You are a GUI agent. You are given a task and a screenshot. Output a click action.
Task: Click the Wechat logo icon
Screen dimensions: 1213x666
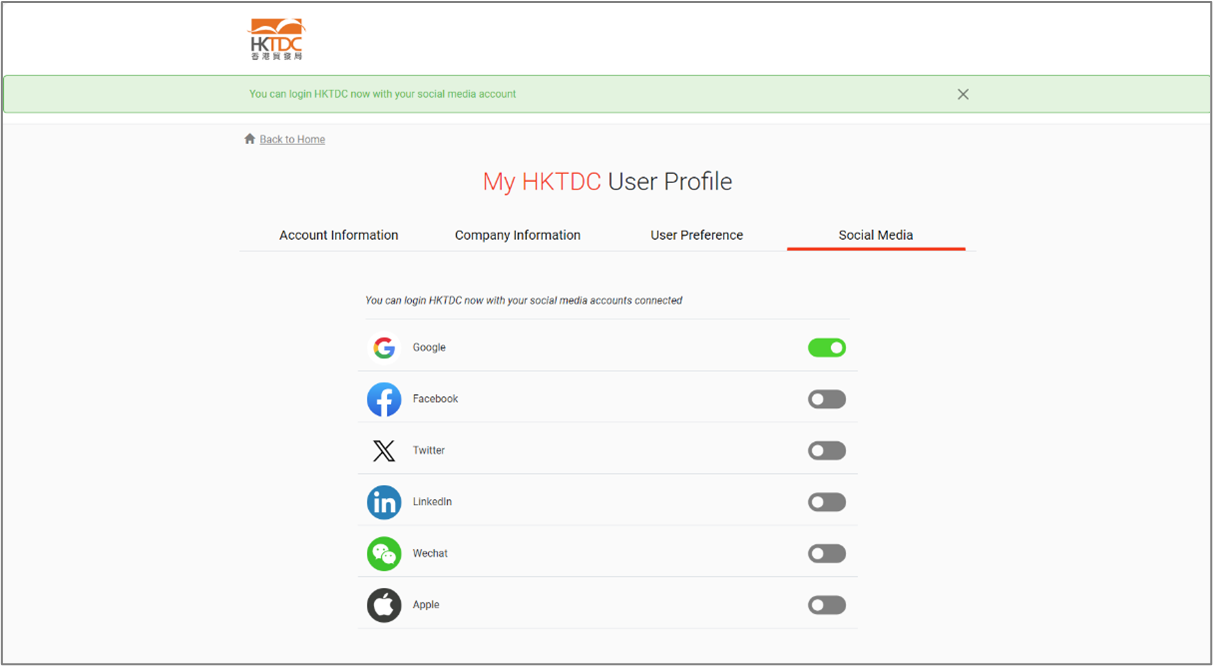click(384, 554)
